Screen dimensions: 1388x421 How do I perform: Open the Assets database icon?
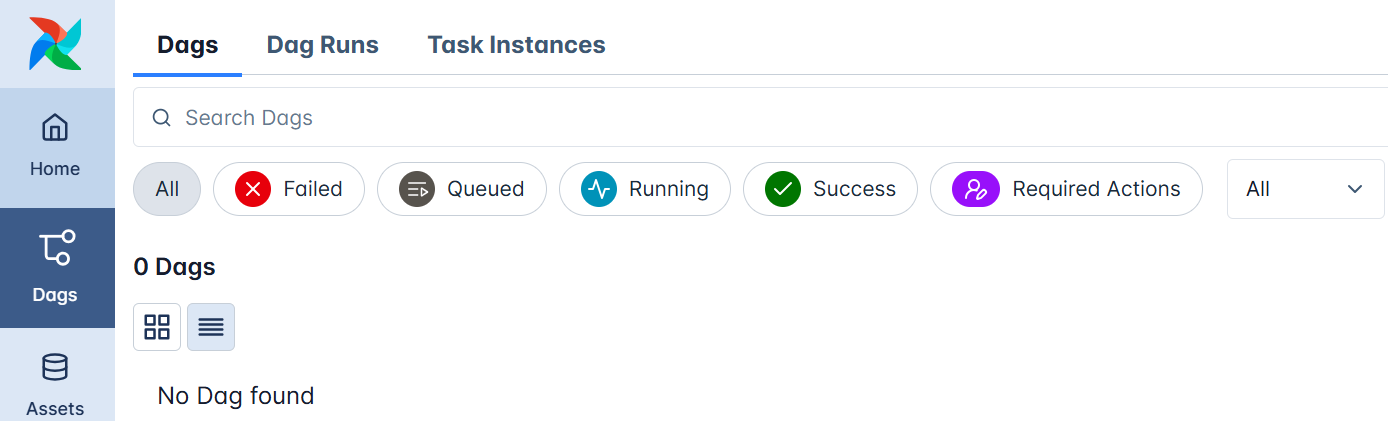pyautogui.click(x=55, y=367)
